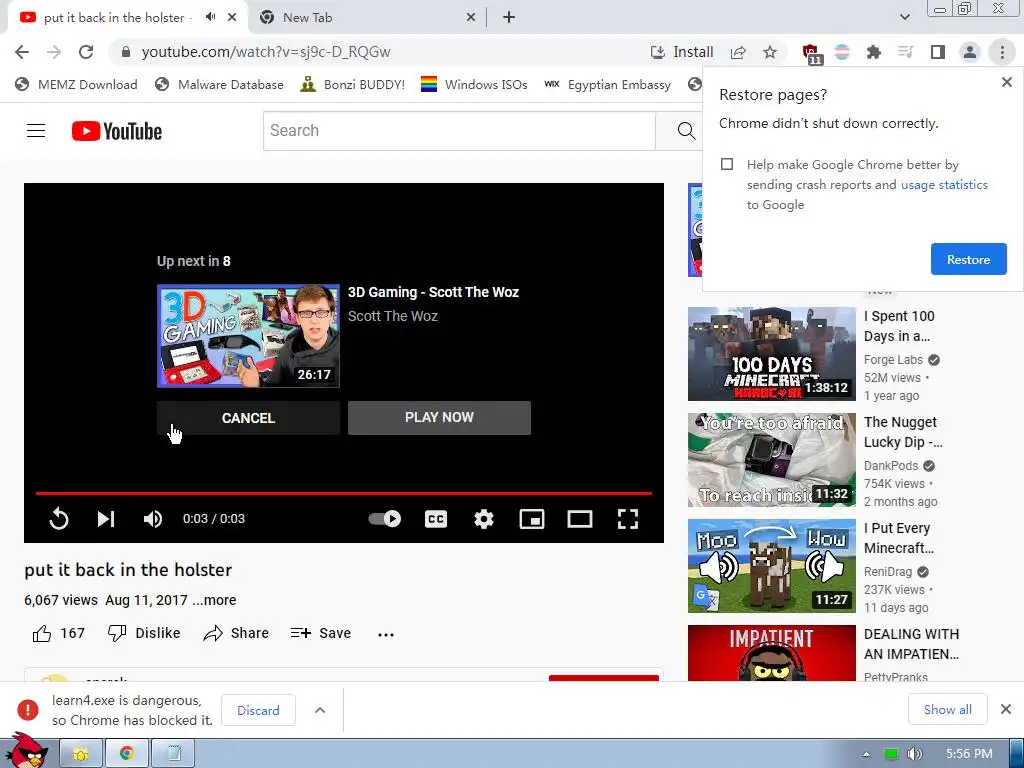Visit the Forge Labs channel
1024x768 pixels.
(x=893, y=360)
